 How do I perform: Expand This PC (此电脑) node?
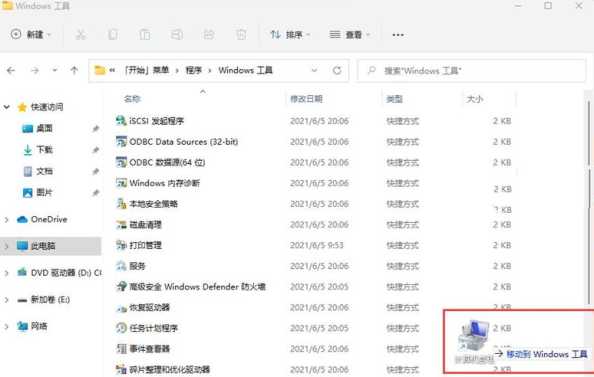pos(6,246)
